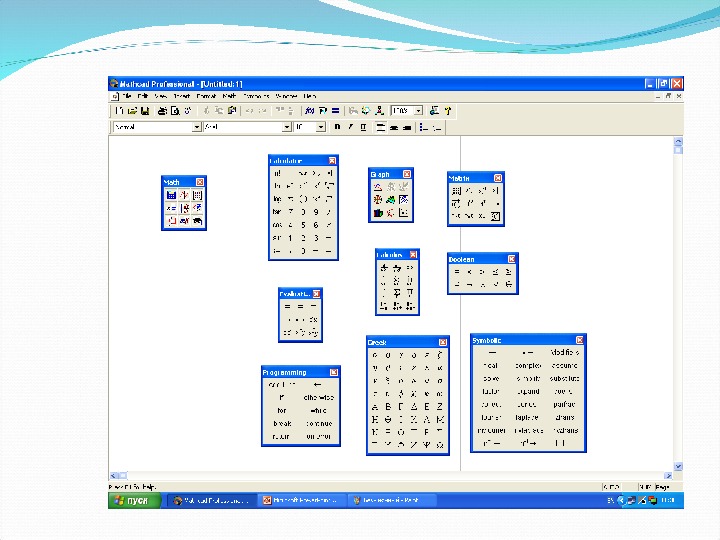The height and width of the screenshot is (540, 720).
Task: Open the Edit menu
Action: [x=143, y=96]
